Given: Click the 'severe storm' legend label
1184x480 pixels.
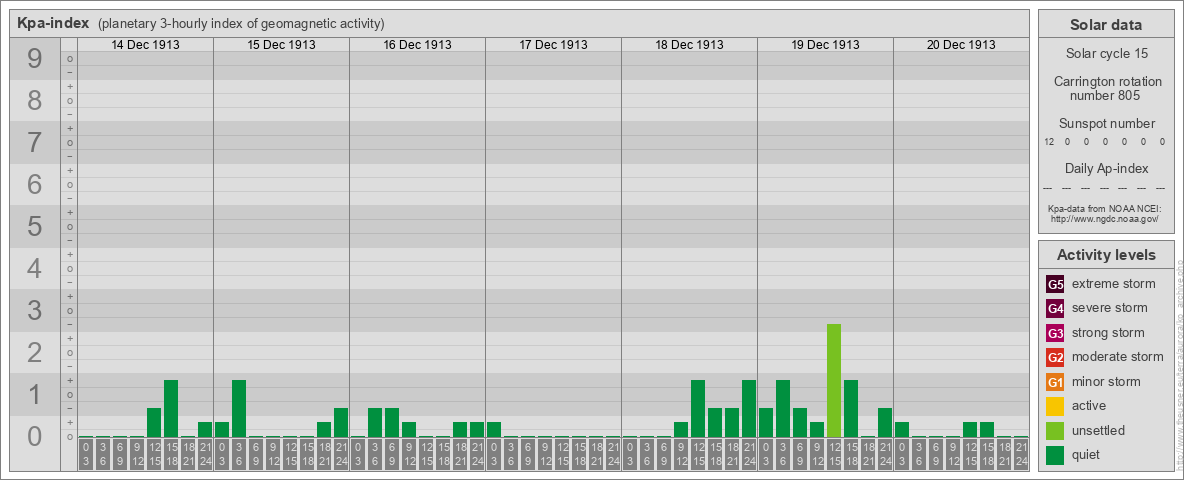Looking at the screenshot, I should 1109,308.
